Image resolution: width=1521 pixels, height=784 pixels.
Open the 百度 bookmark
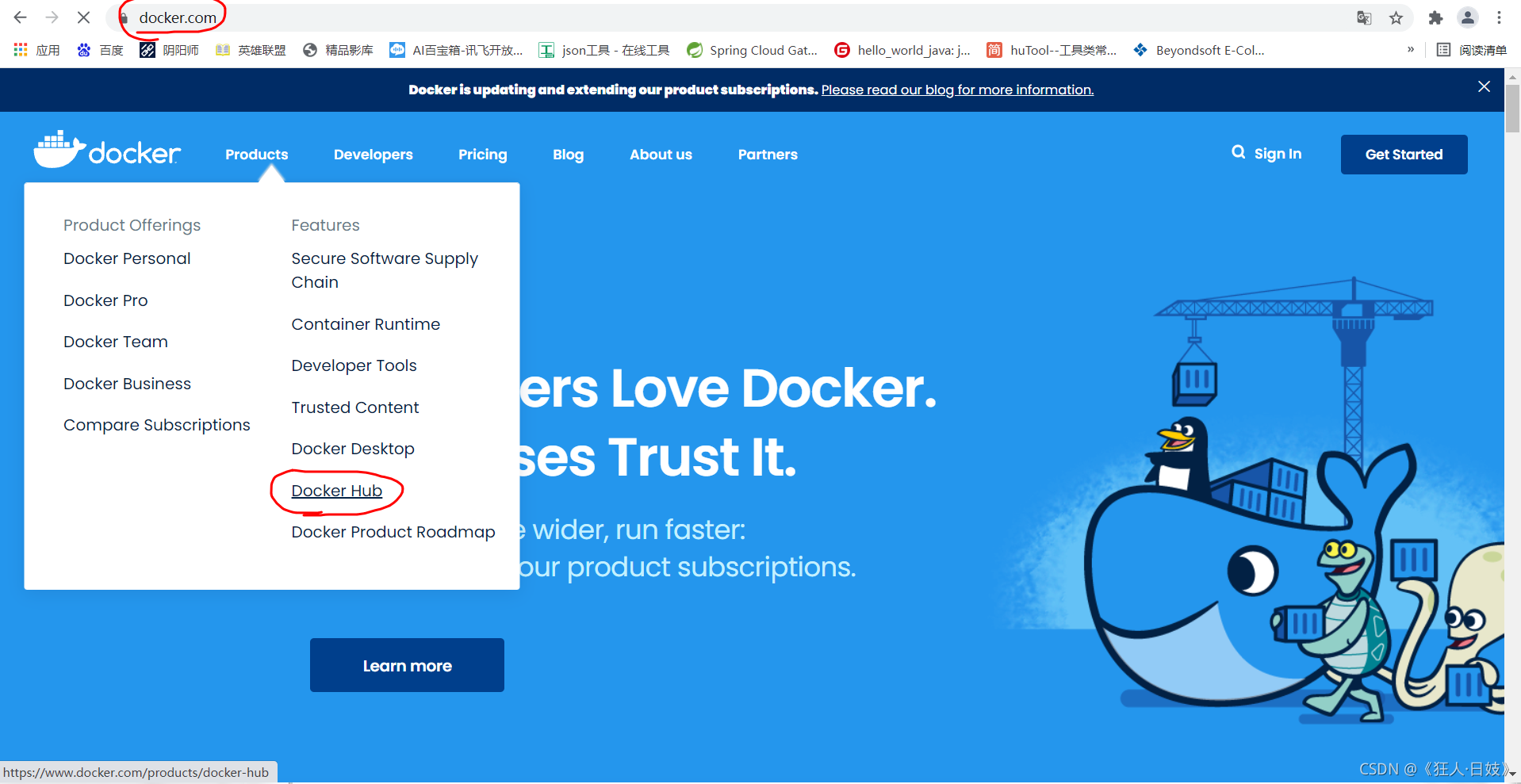pyautogui.click(x=100, y=50)
